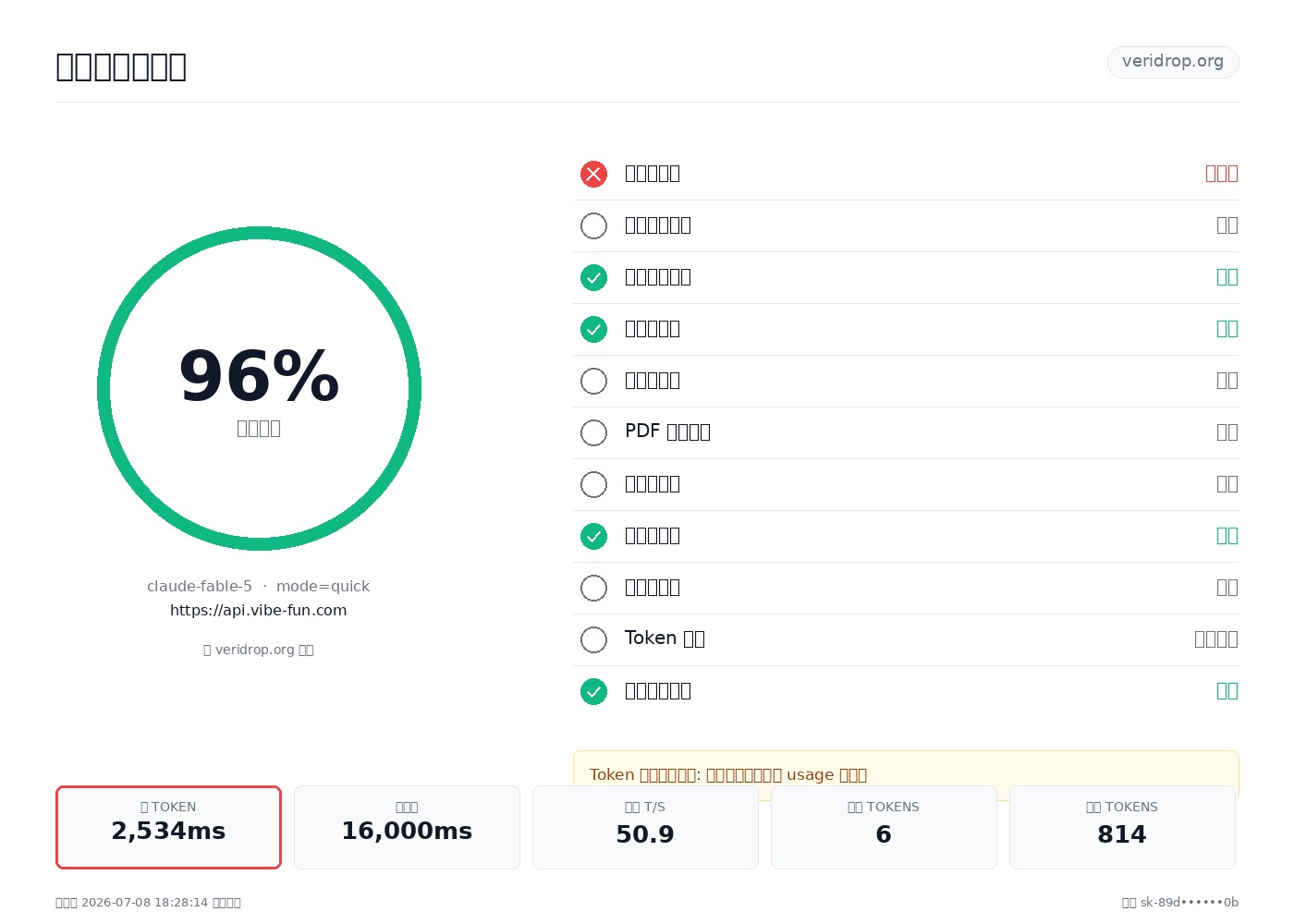Click the TOKENS card showing 814
The image size is (1294, 924).
point(1122,827)
